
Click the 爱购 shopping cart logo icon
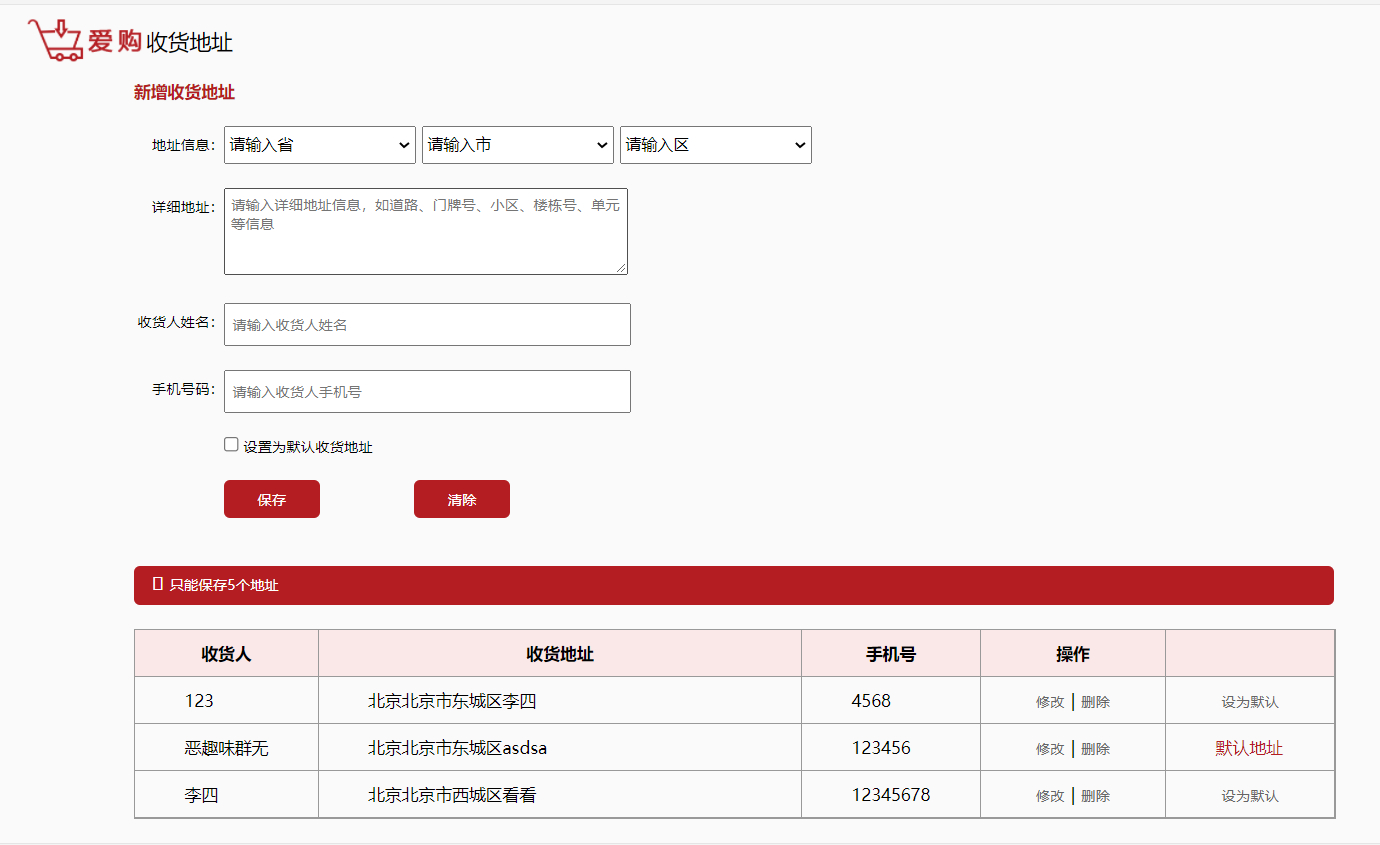pyautogui.click(x=57, y=40)
